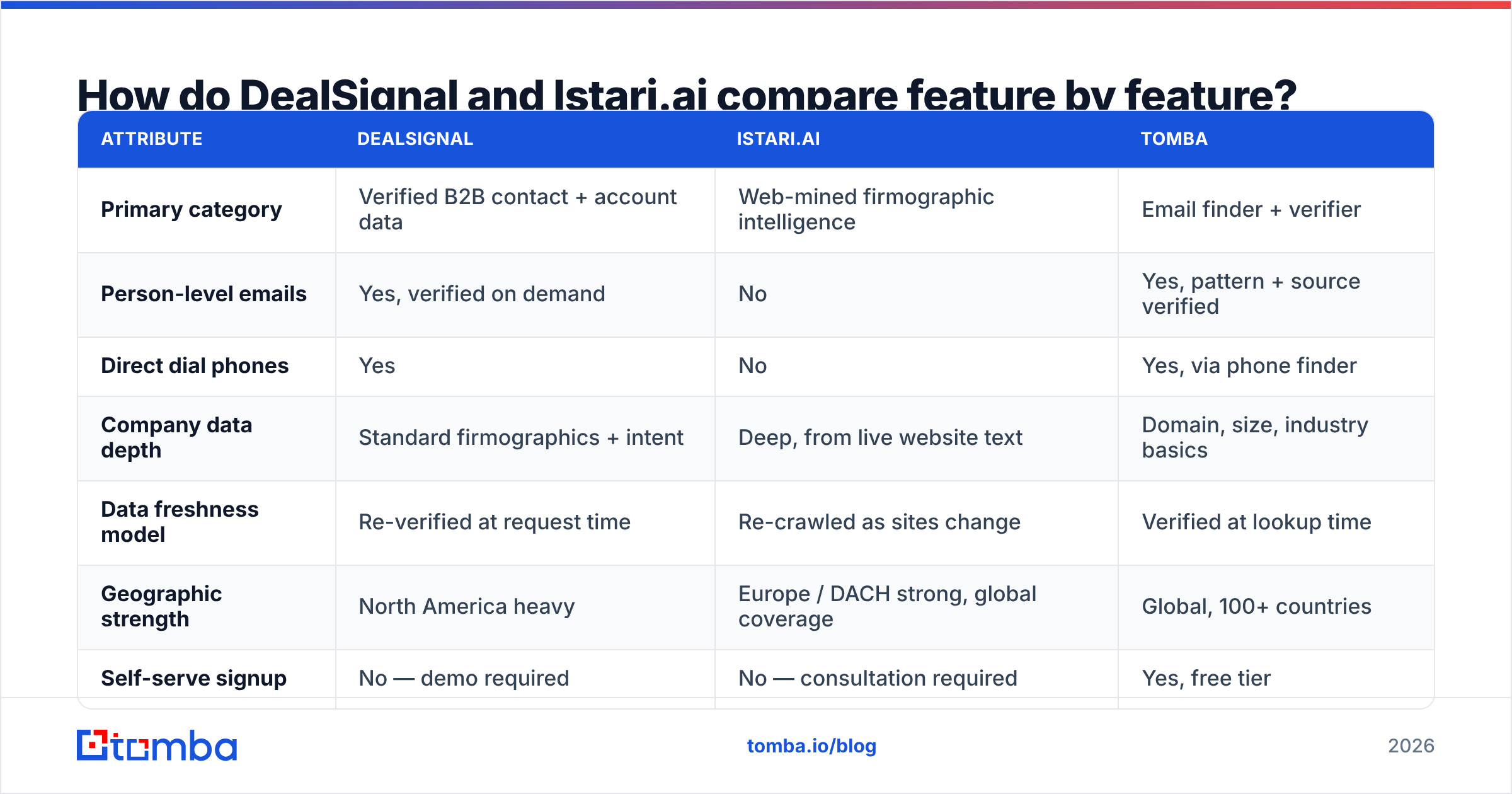Select the 'Person-level emails' row label
This screenshot has width=1512, height=794.
click(x=203, y=294)
